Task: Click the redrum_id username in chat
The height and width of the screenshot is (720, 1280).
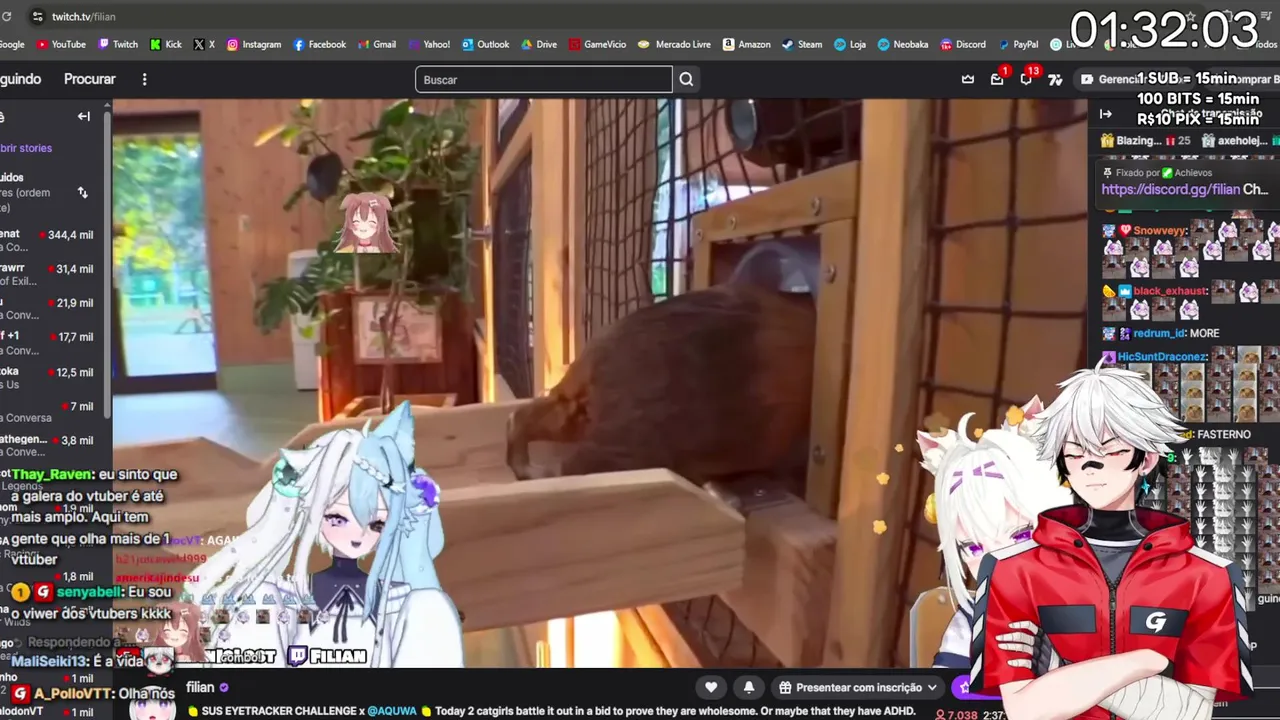Action: [x=1159, y=333]
